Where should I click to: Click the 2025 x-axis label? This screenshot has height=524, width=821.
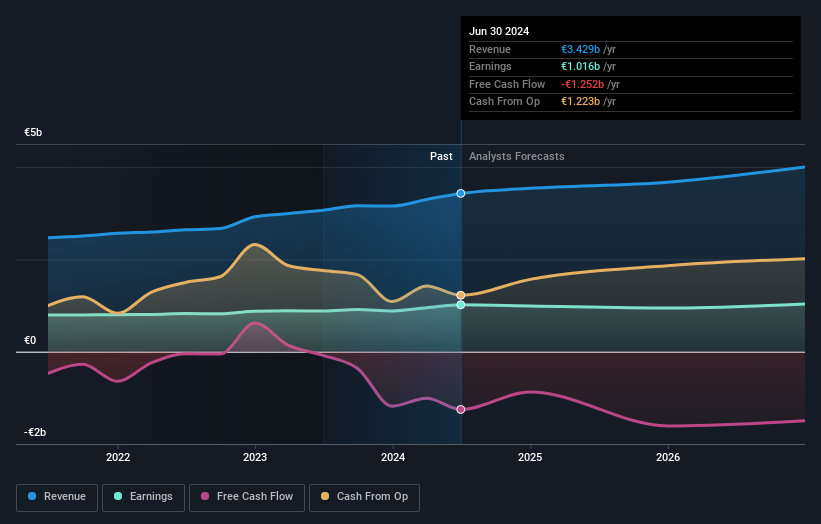coord(530,457)
